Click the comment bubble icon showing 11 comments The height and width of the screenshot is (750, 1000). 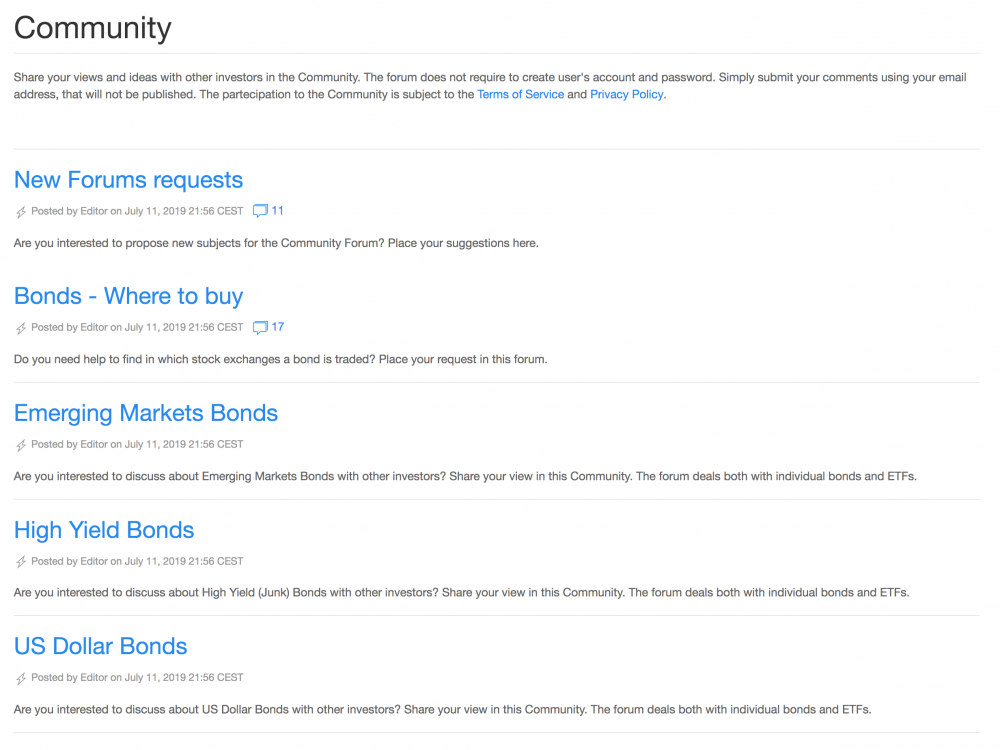click(x=260, y=211)
